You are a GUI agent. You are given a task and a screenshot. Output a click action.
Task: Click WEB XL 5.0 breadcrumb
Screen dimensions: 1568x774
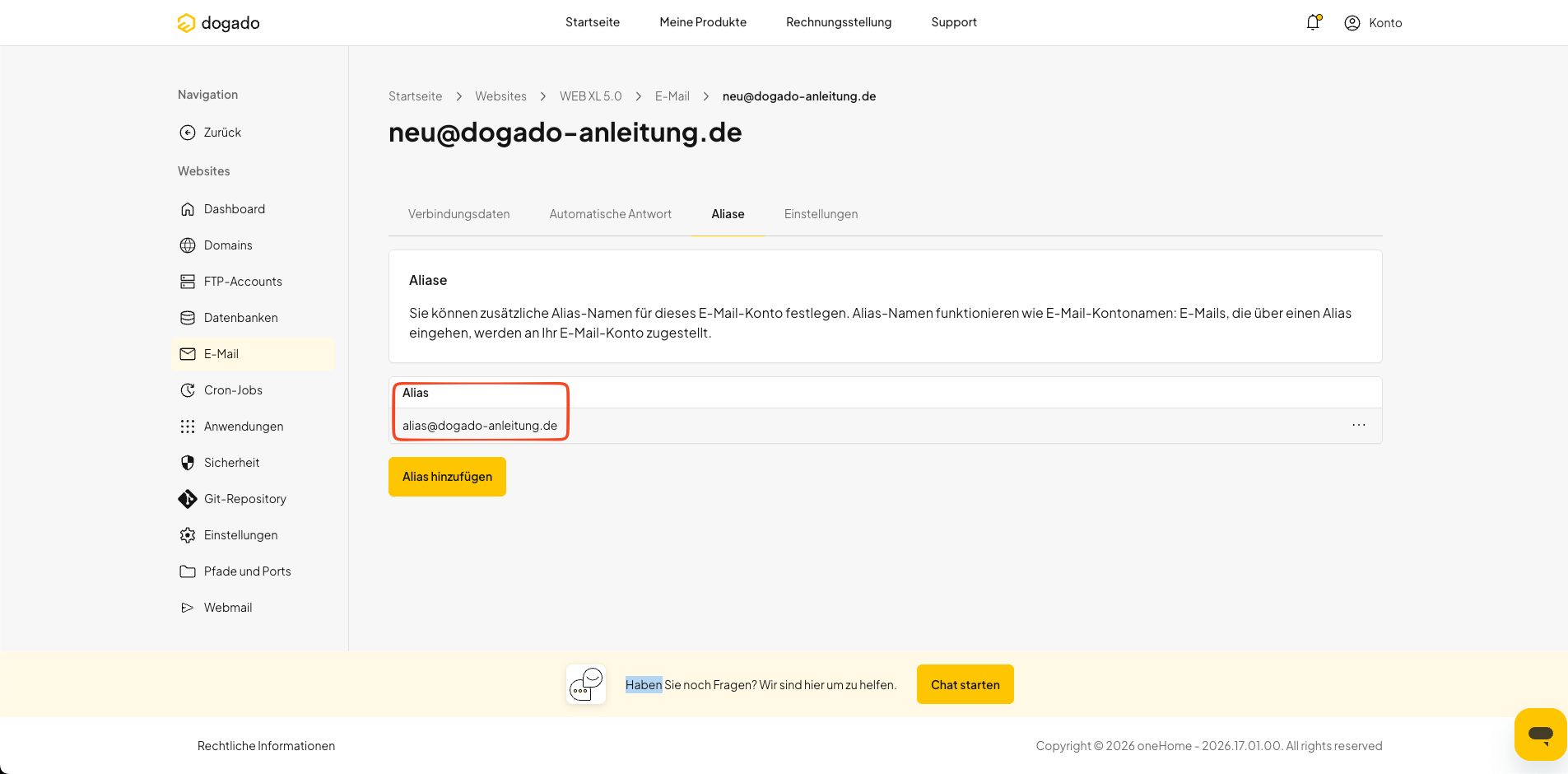[591, 96]
